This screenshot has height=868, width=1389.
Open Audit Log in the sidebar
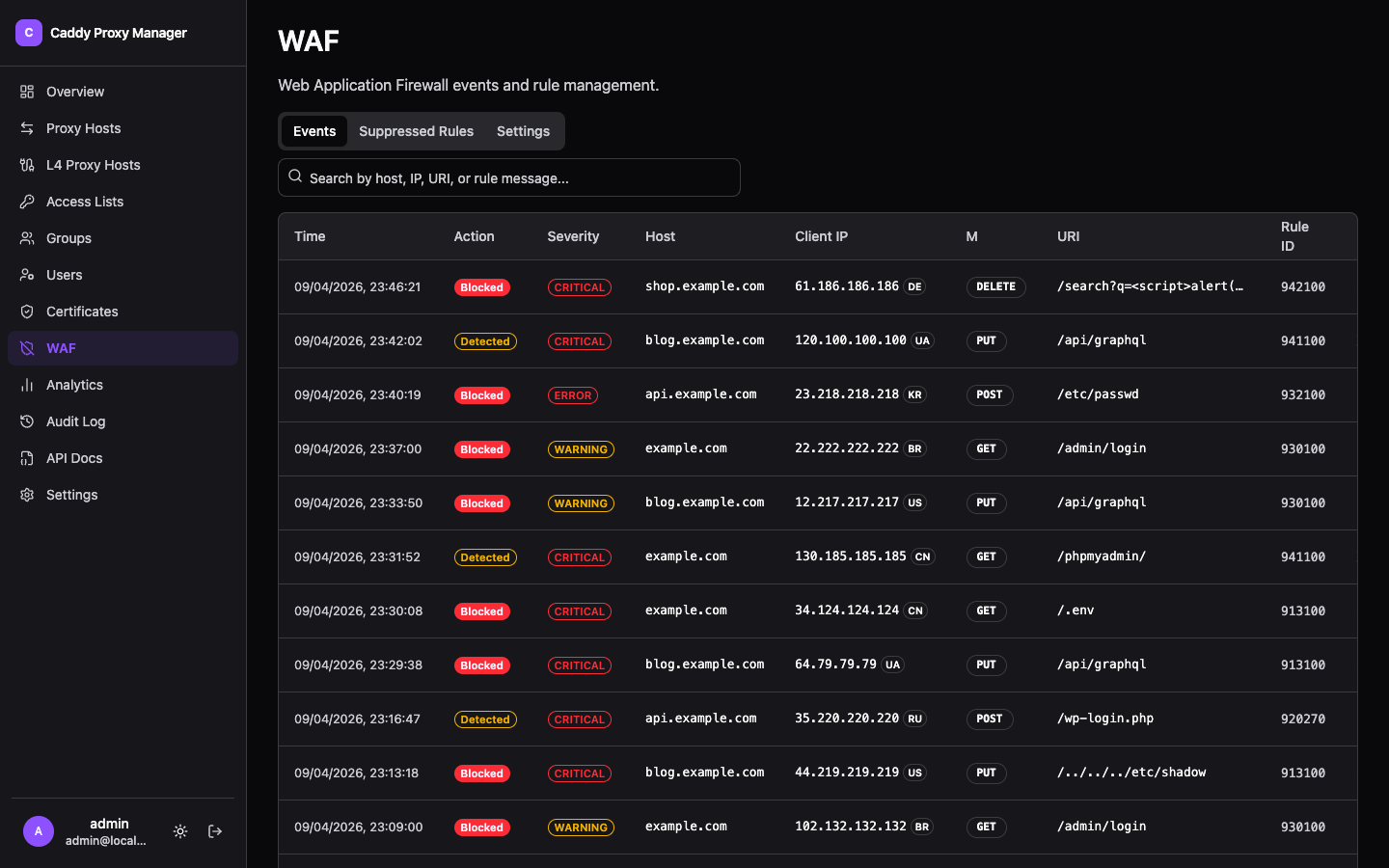point(123,421)
